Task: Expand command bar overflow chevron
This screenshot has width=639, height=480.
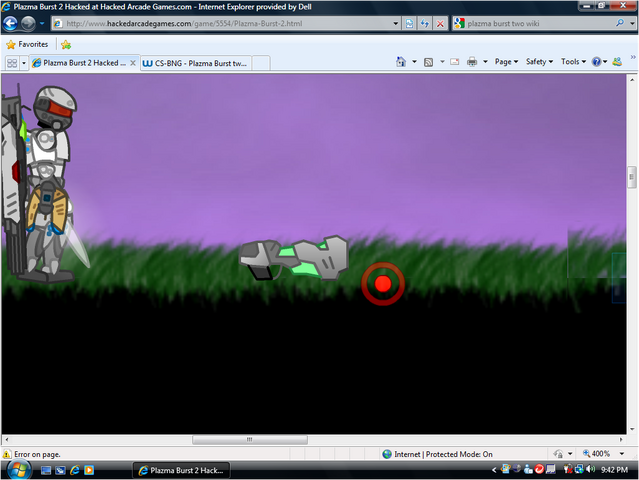Action: [x=633, y=57]
